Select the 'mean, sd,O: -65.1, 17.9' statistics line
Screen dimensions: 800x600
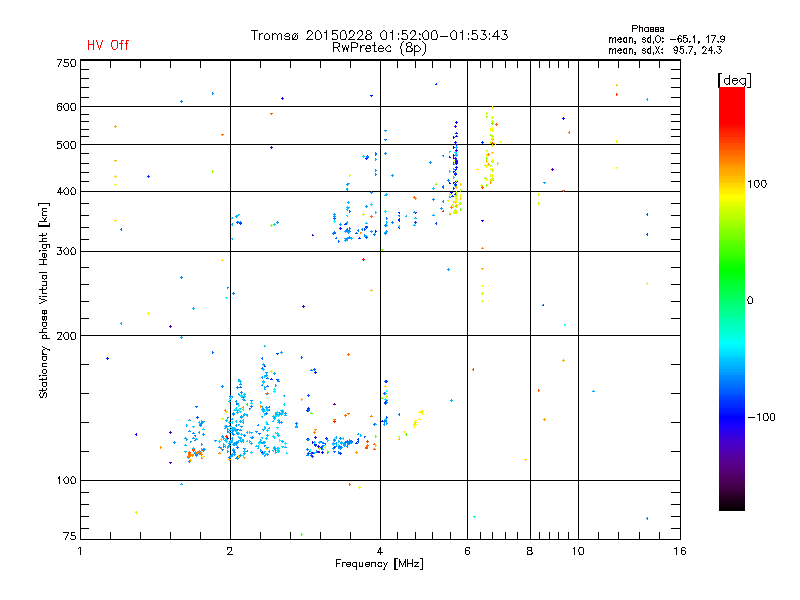pos(666,39)
